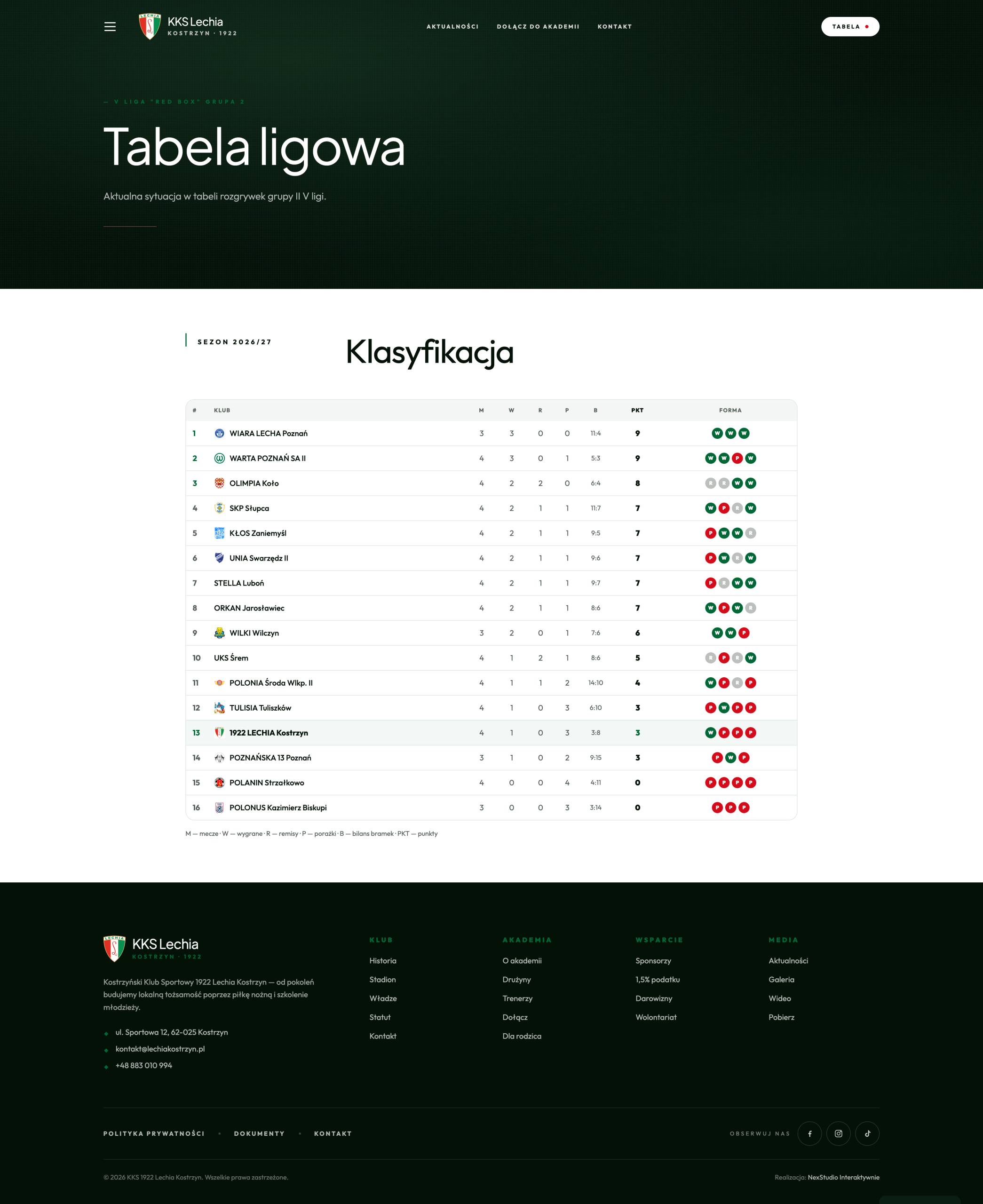Click the POLANIN Strzałkowo club crest
Screen dimensions: 983x1204
[x=219, y=782]
